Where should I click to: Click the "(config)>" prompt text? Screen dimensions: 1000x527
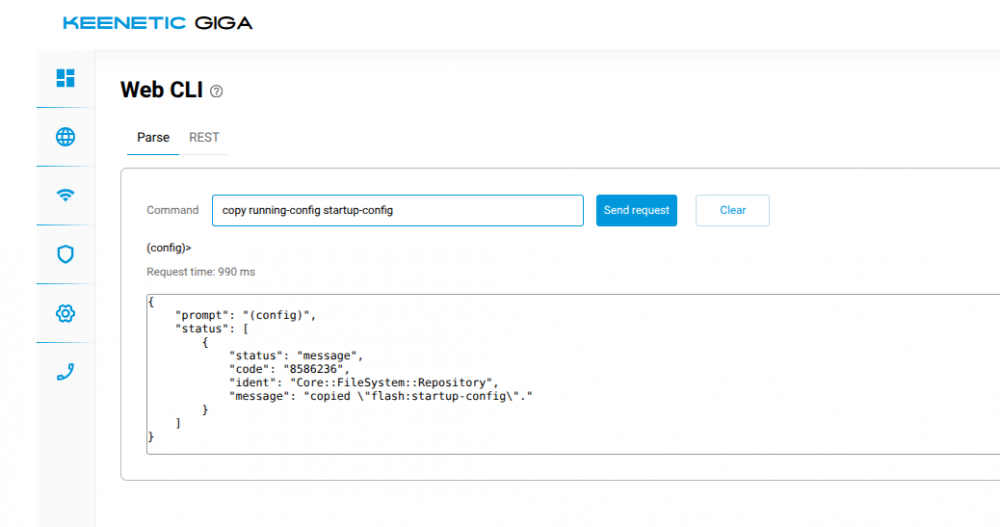click(169, 247)
